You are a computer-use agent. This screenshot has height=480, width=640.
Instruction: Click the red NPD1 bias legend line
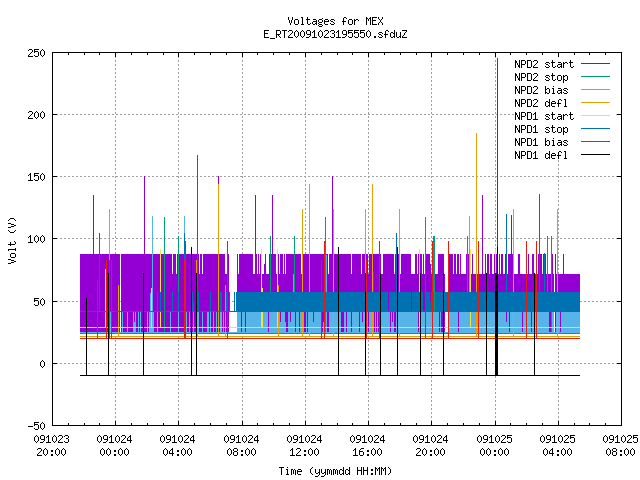coord(595,142)
